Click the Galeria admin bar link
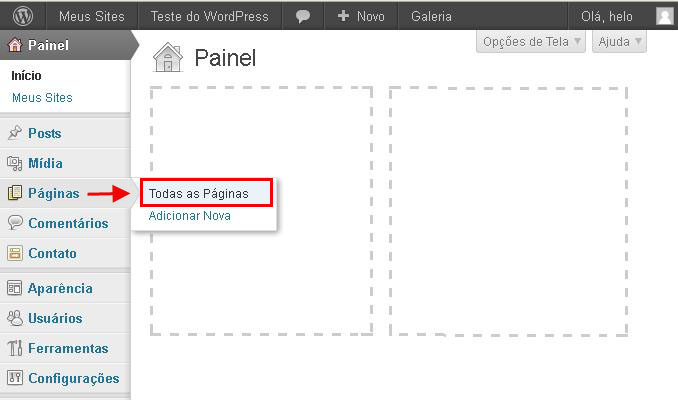 pos(431,16)
